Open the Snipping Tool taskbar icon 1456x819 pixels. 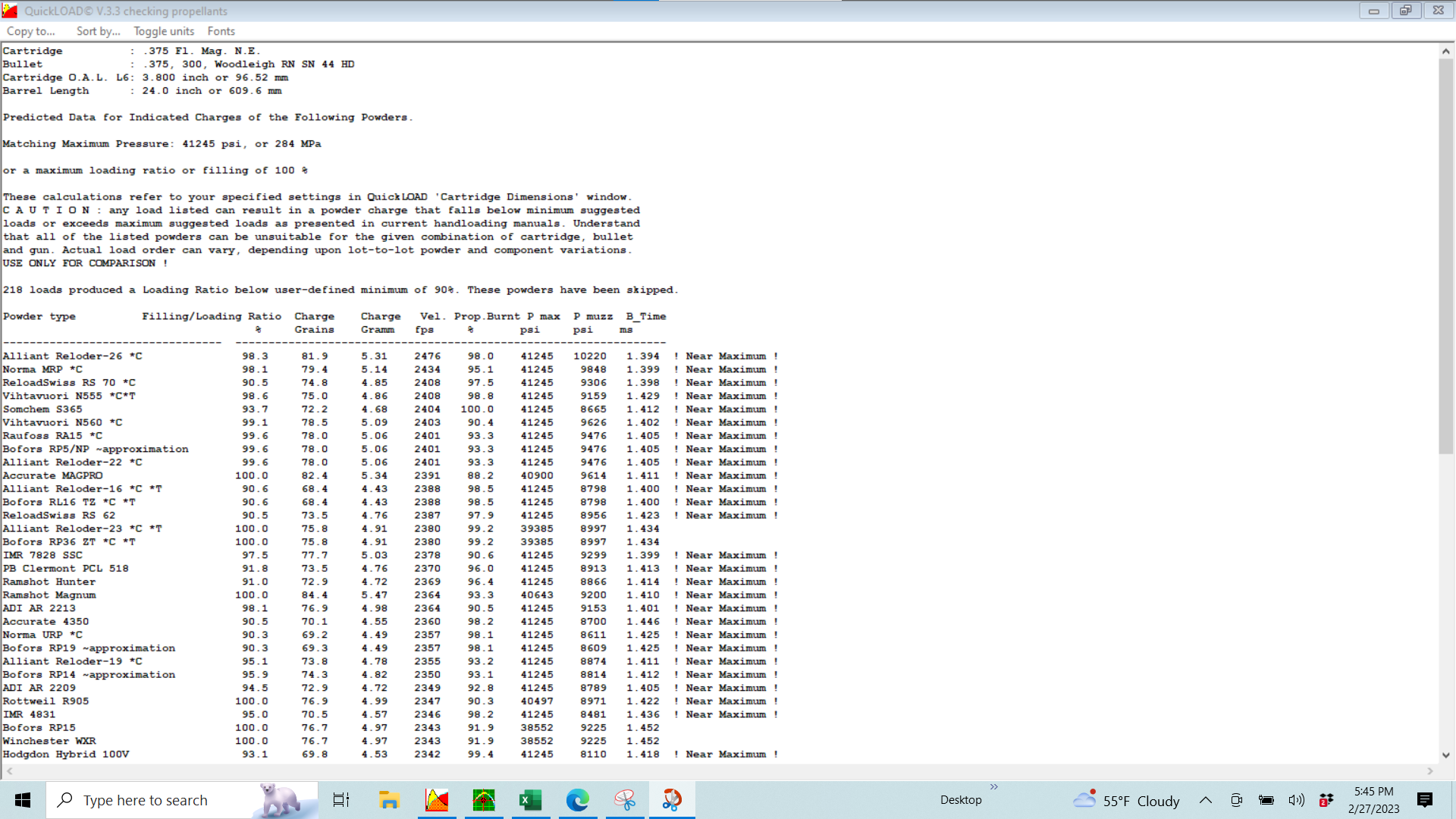[625, 800]
